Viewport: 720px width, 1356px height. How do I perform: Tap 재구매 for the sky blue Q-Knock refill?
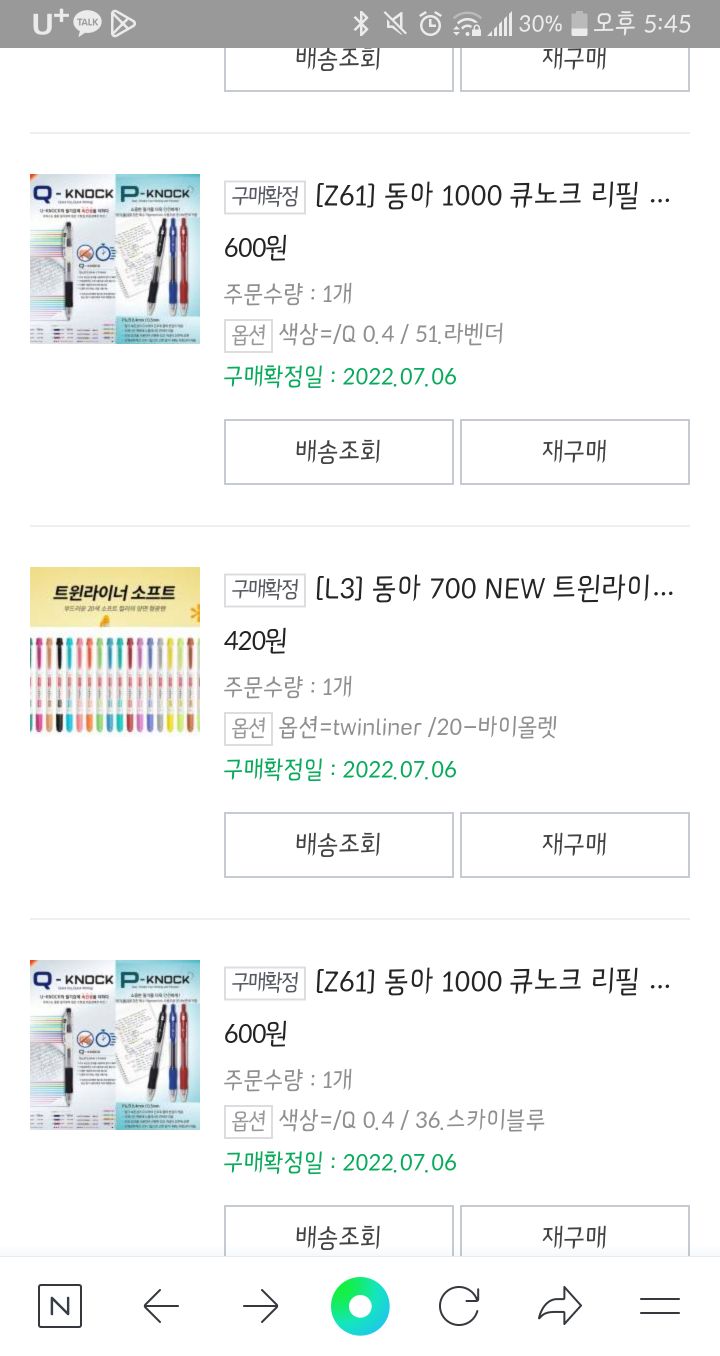[x=574, y=1235]
